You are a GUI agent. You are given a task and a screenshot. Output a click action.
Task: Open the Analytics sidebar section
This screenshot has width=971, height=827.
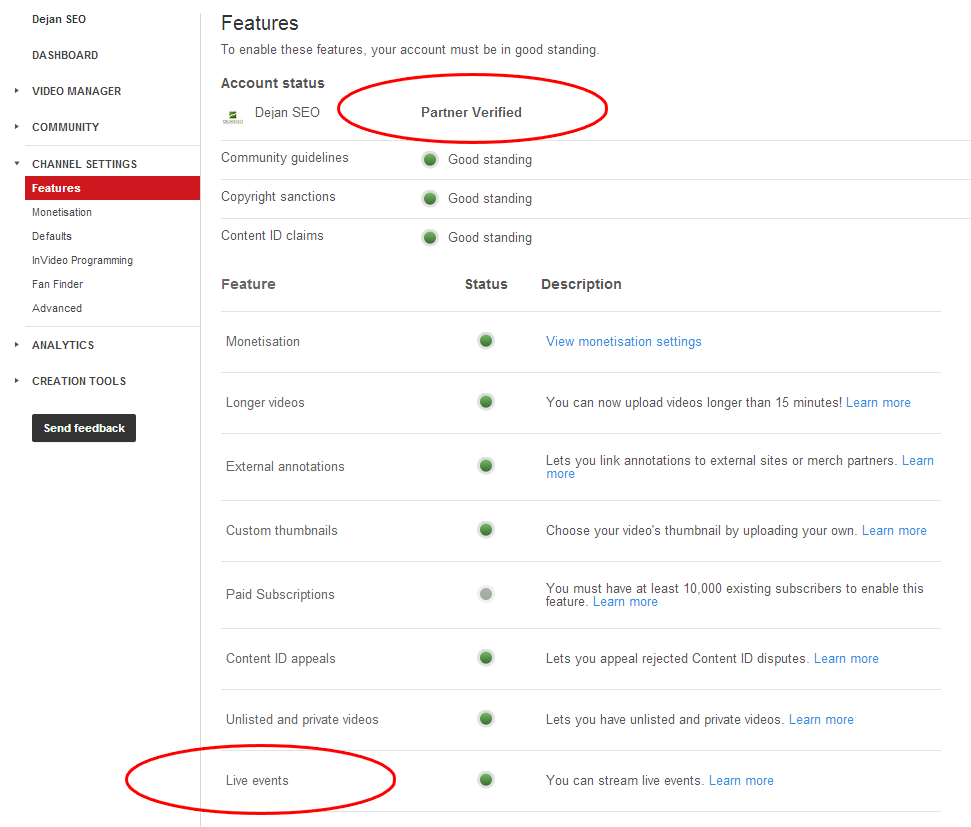(x=63, y=345)
